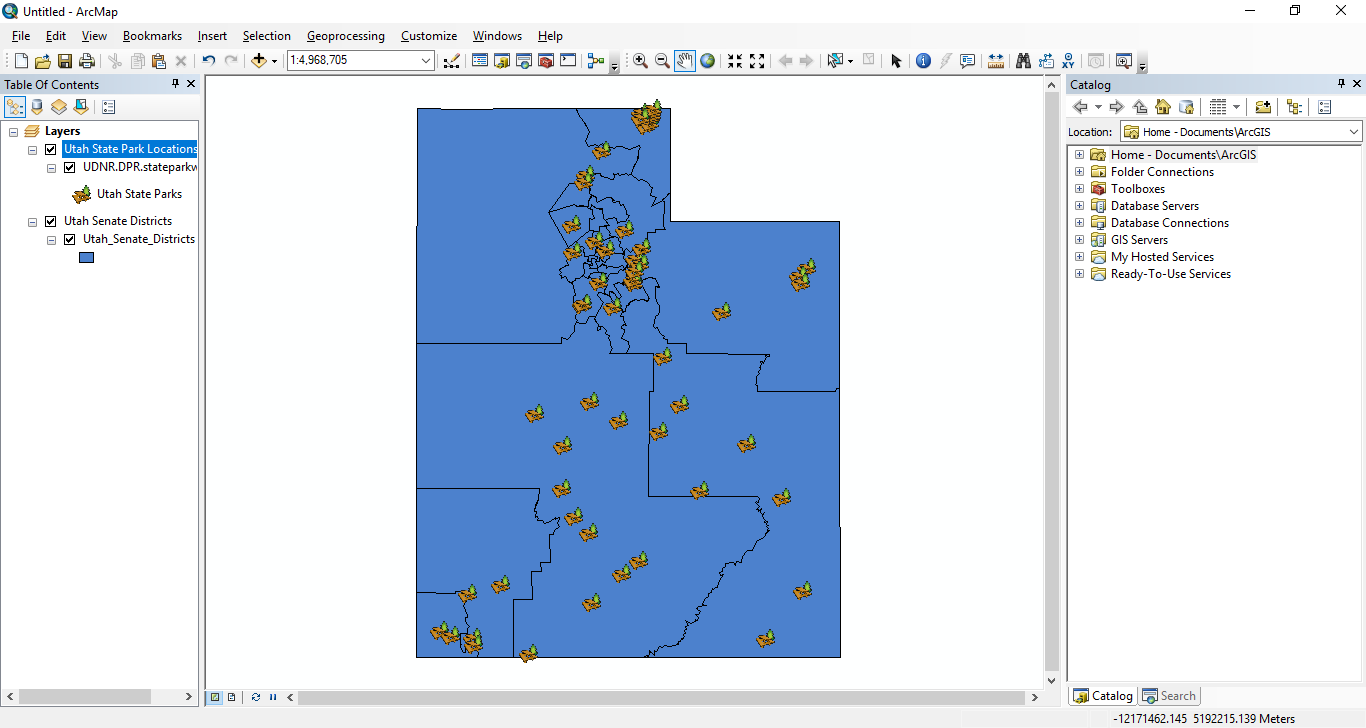Click the map vertical scrollbar
The image size is (1366, 728).
[1051, 382]
